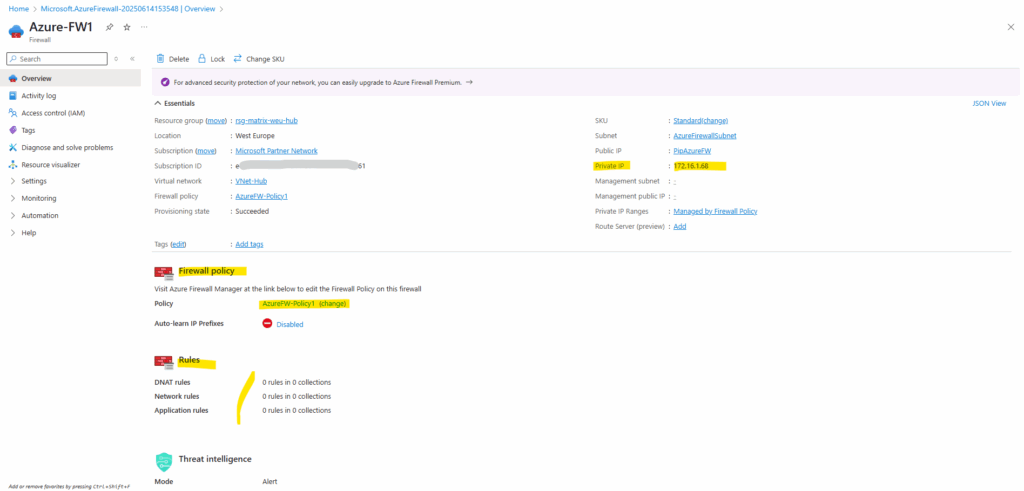Expand the Monitoring menu group
1024x491 pixels.
(x=13, y=198)
